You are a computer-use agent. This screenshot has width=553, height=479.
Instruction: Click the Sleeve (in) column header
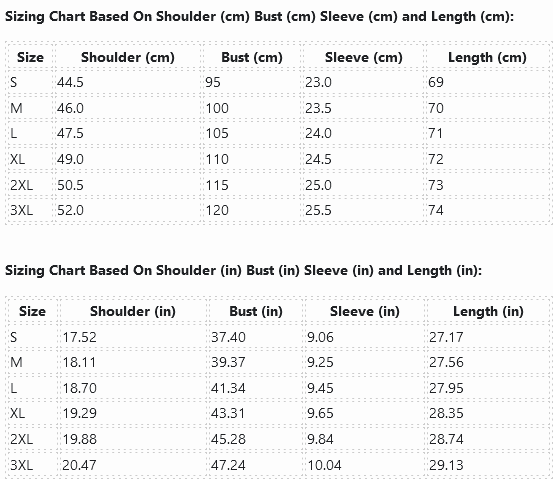pos(365,311)
